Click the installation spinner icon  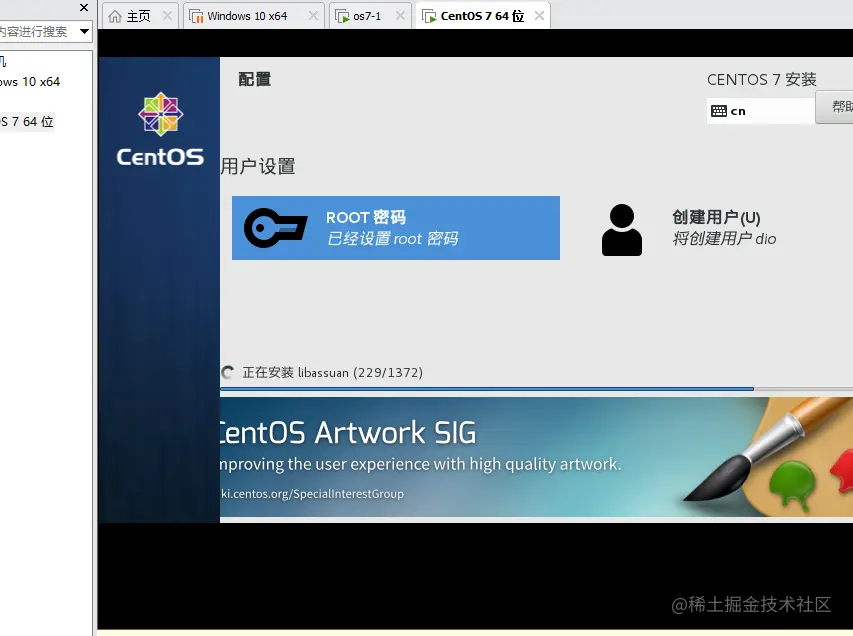228,373
